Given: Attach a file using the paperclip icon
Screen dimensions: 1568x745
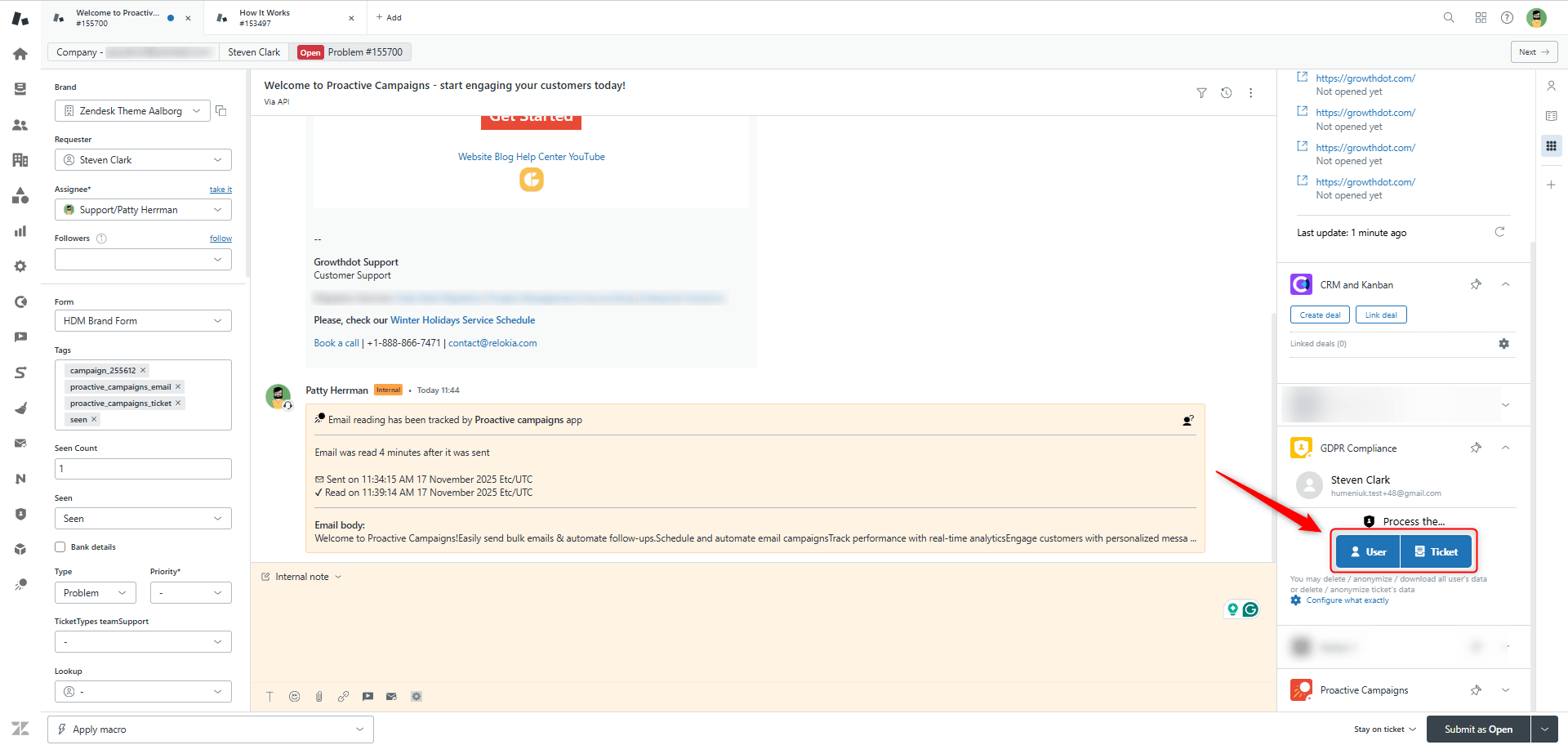Looking at the screenshot, I should (x=318, y=696).
